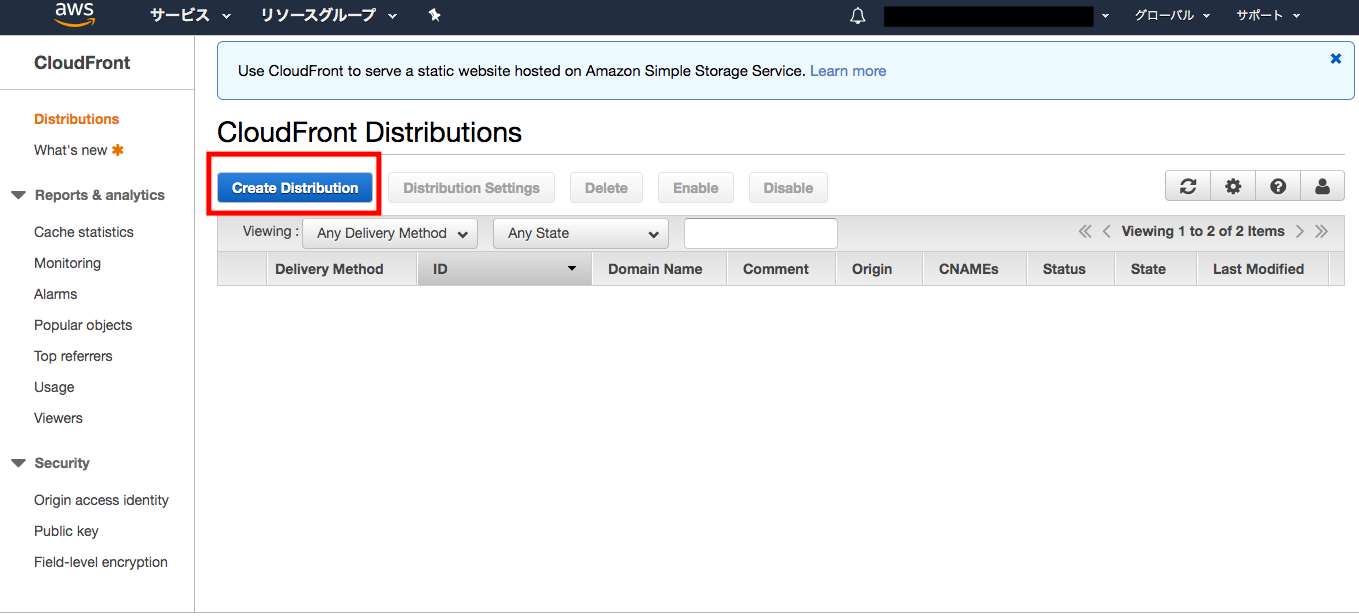Open the Monitoring page
The width and height of the screenshot is (1359, 616).
[x=67, y=263]
